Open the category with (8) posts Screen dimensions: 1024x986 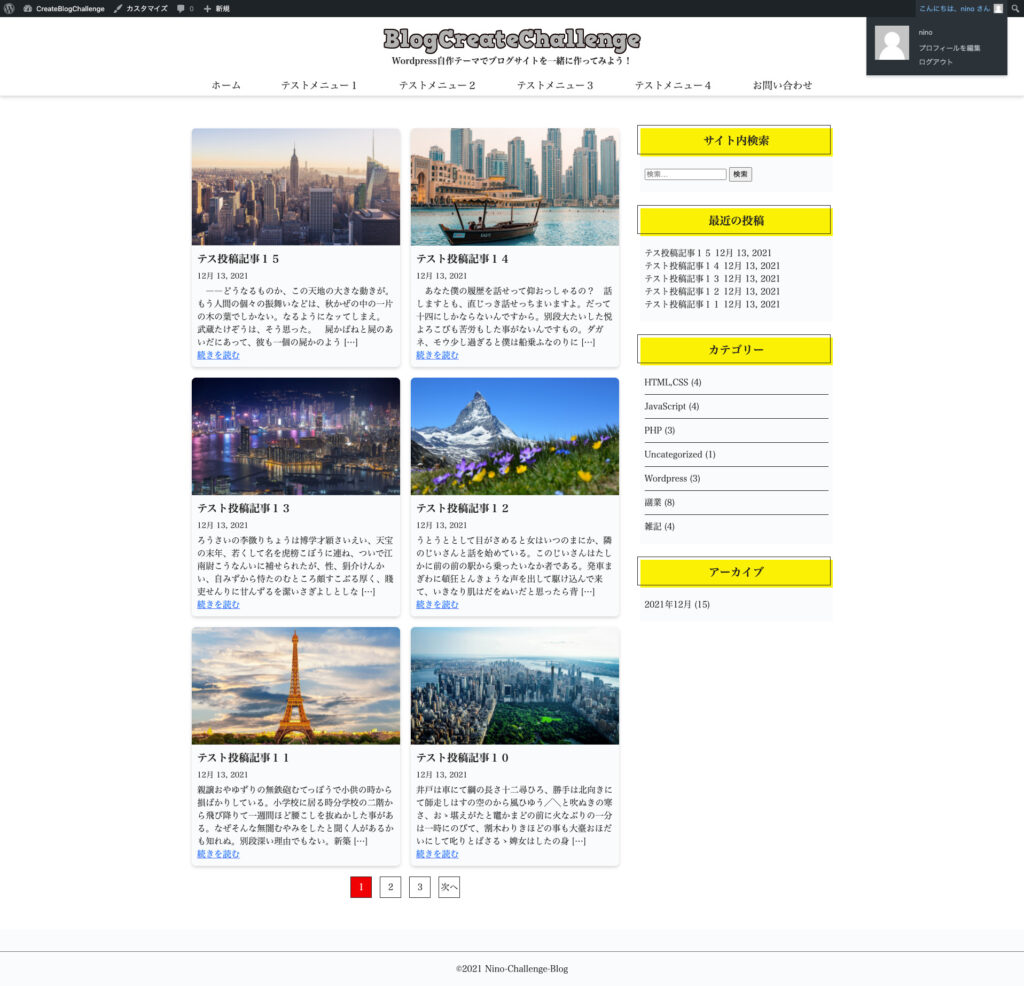(x=660, y=503)
